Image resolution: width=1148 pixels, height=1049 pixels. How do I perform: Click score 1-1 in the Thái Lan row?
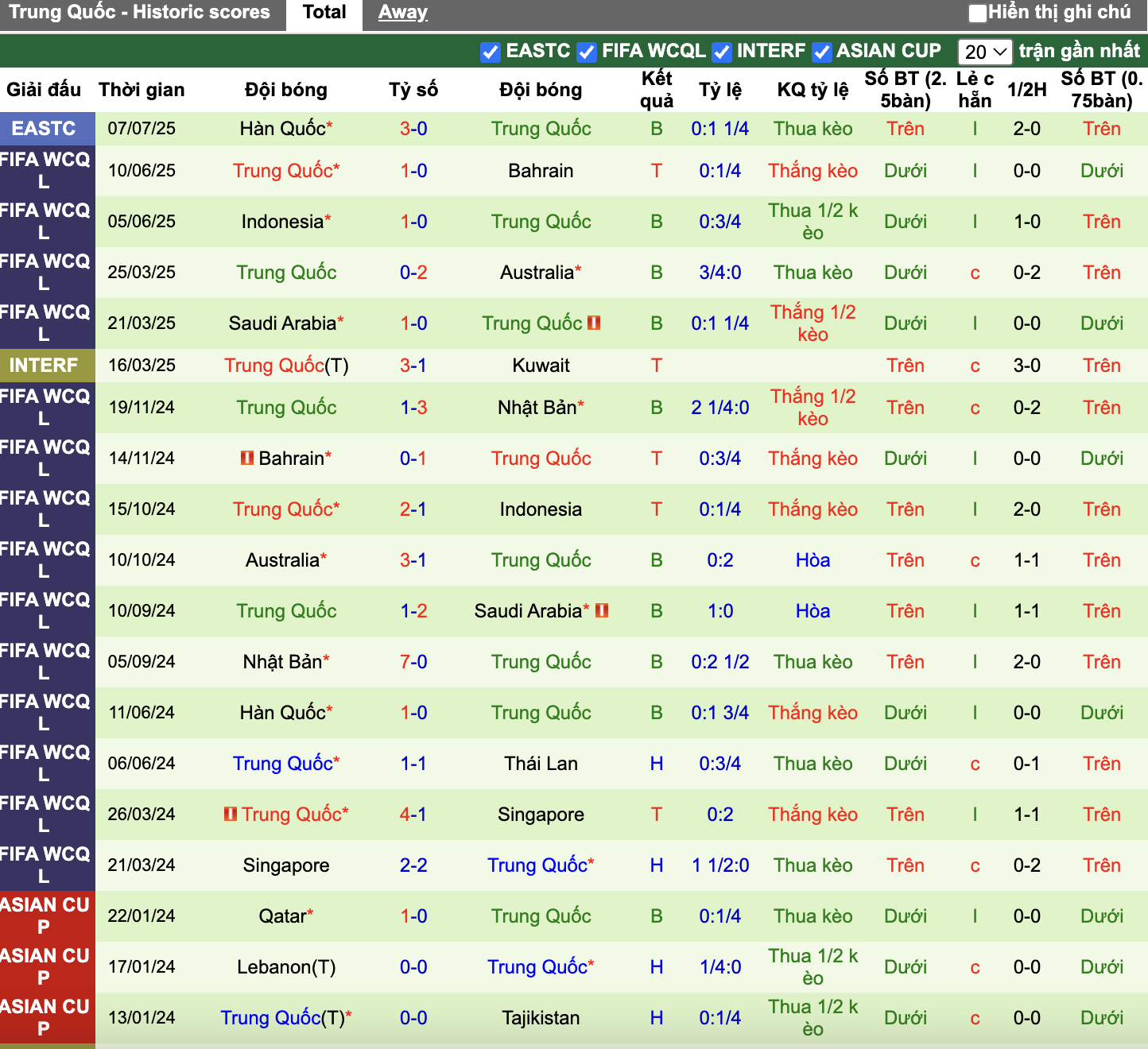(413, 764)
